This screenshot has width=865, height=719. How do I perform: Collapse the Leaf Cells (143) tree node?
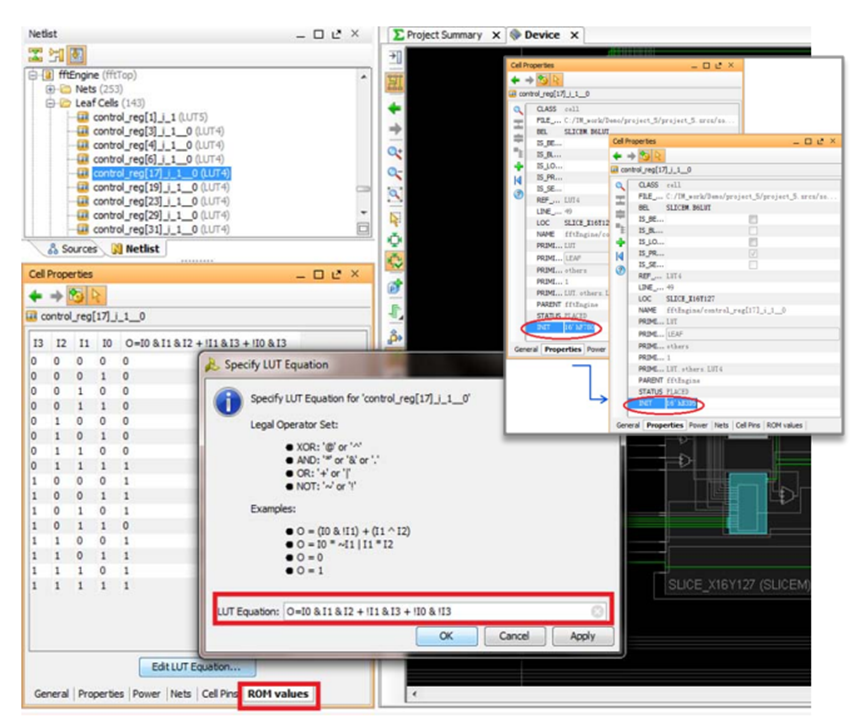pos(50,103)
